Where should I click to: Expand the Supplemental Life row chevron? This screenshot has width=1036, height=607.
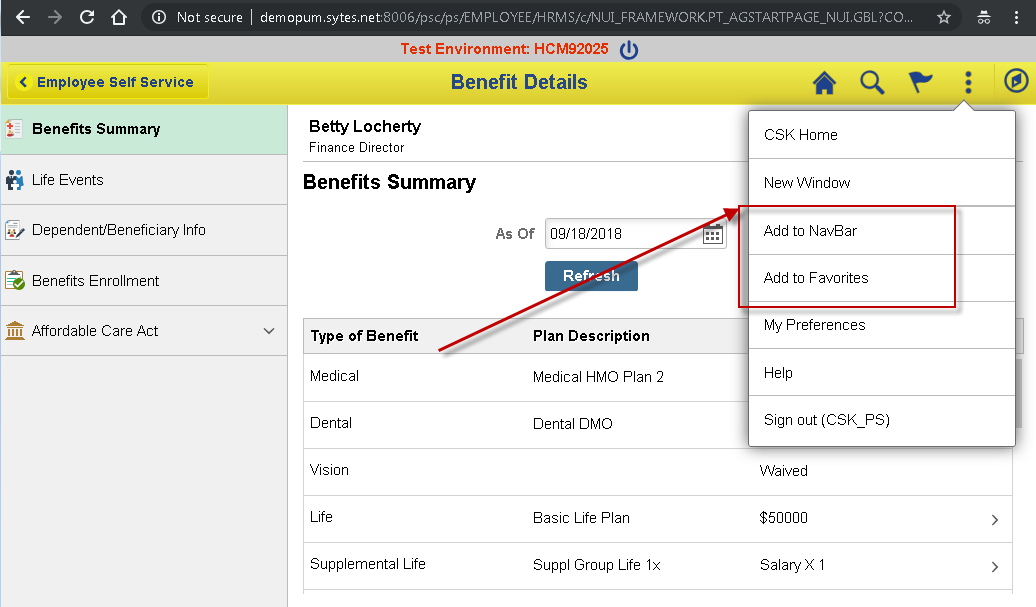(993, 566)
